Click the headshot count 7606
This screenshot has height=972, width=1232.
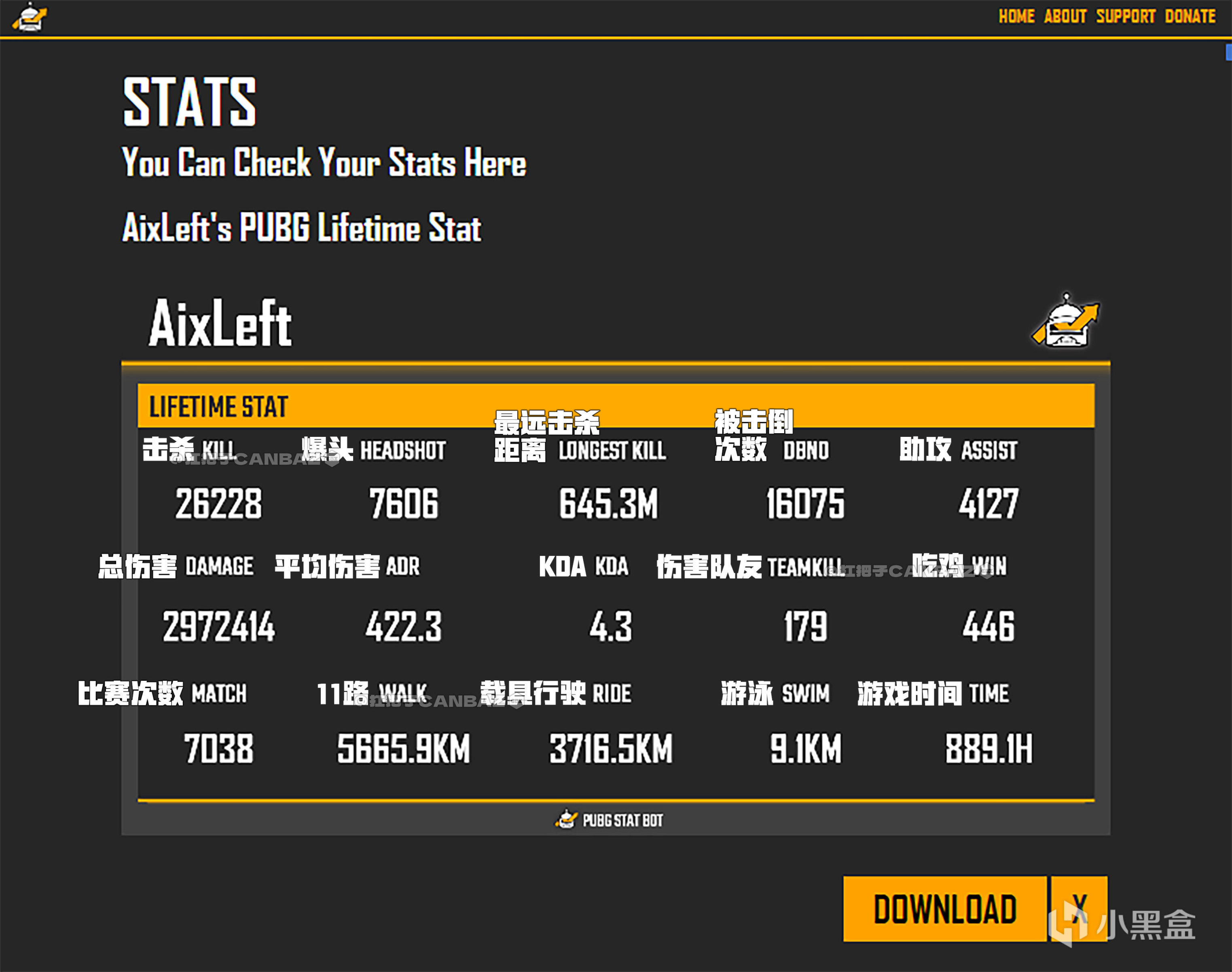click(404, 504)
